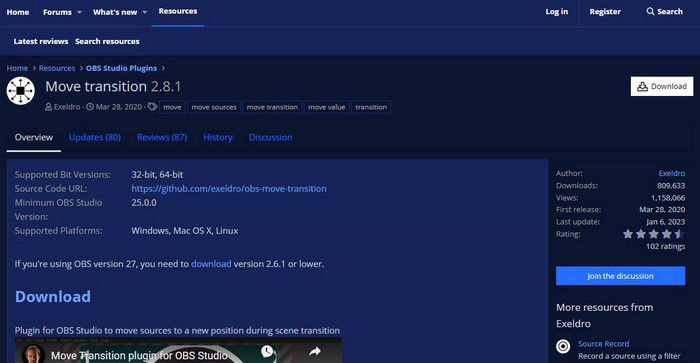Play the Move Transition plugin video
700x363 pixels.
click(178, 350)
